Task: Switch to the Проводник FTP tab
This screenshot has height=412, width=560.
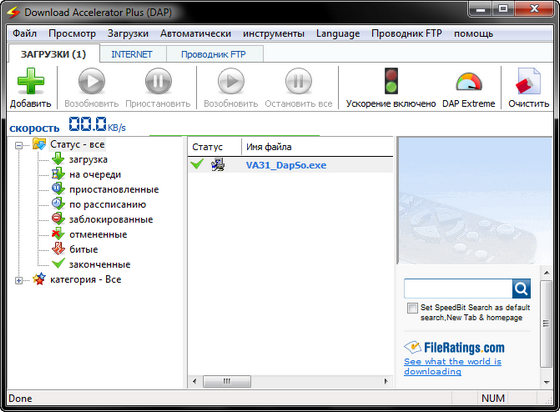Action: click(x=214, y=54)
